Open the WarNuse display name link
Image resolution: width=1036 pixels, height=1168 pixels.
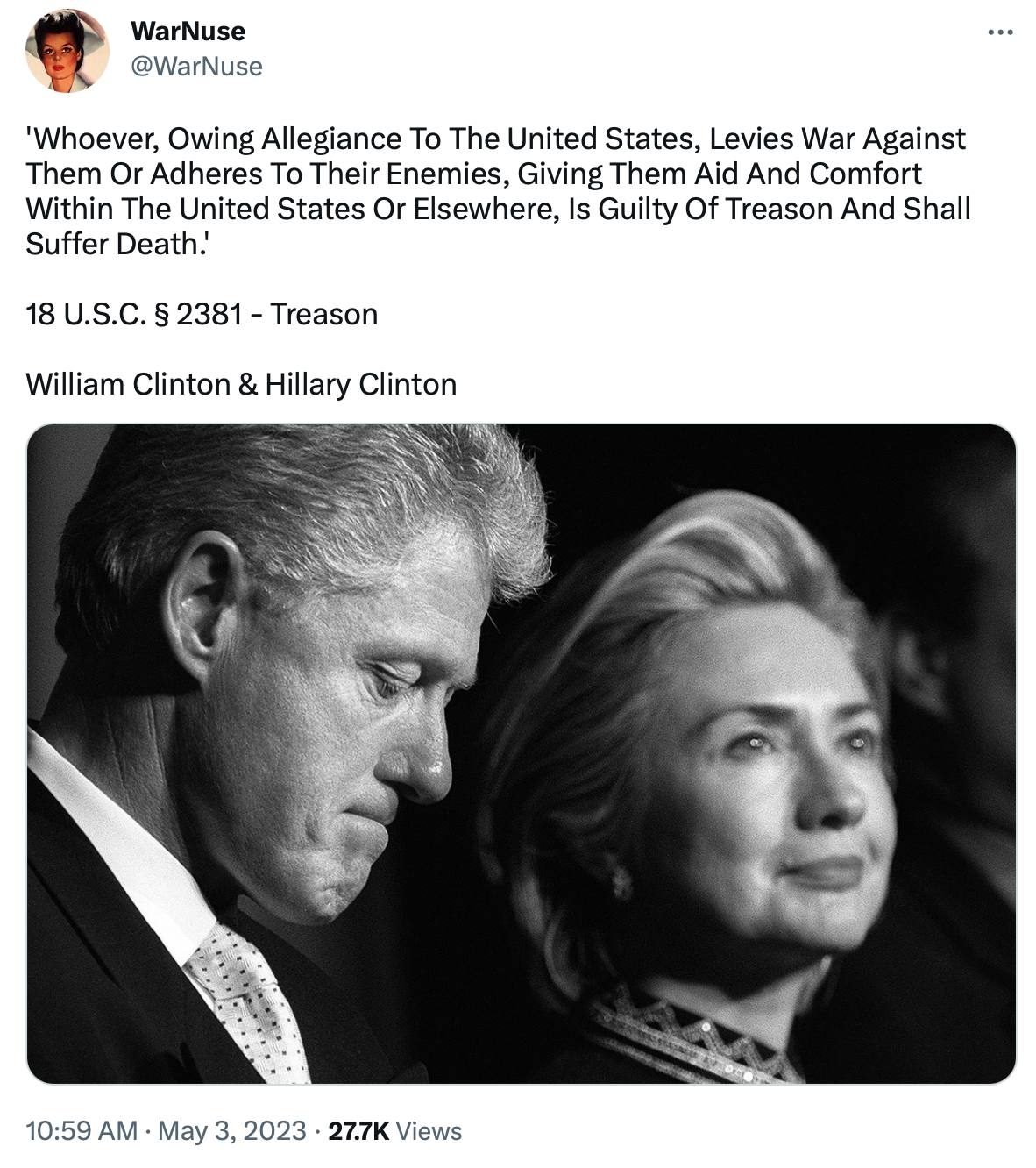coord(188,32)
